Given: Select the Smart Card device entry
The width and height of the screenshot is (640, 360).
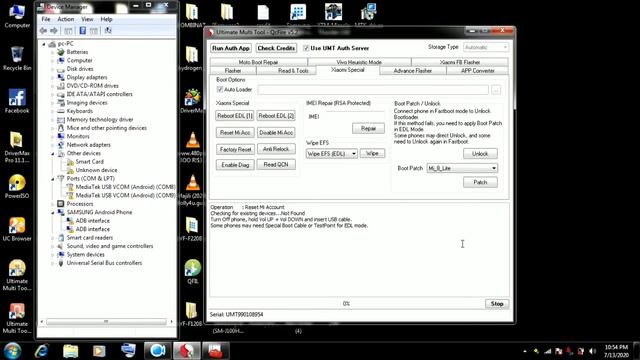Looking at the screenshot, I should click(x=89, y=162).
